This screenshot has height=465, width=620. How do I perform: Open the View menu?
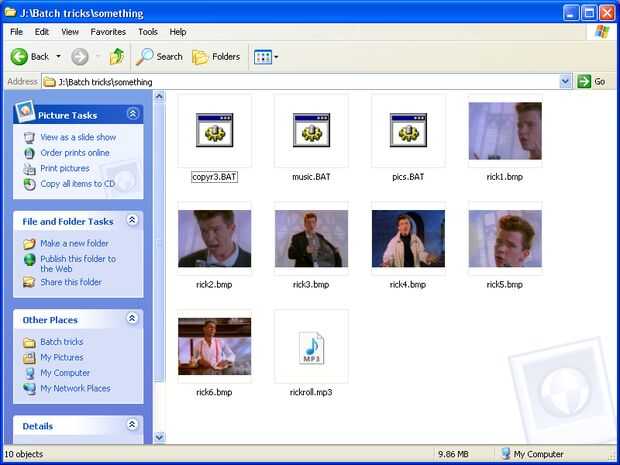pos(70,32)
